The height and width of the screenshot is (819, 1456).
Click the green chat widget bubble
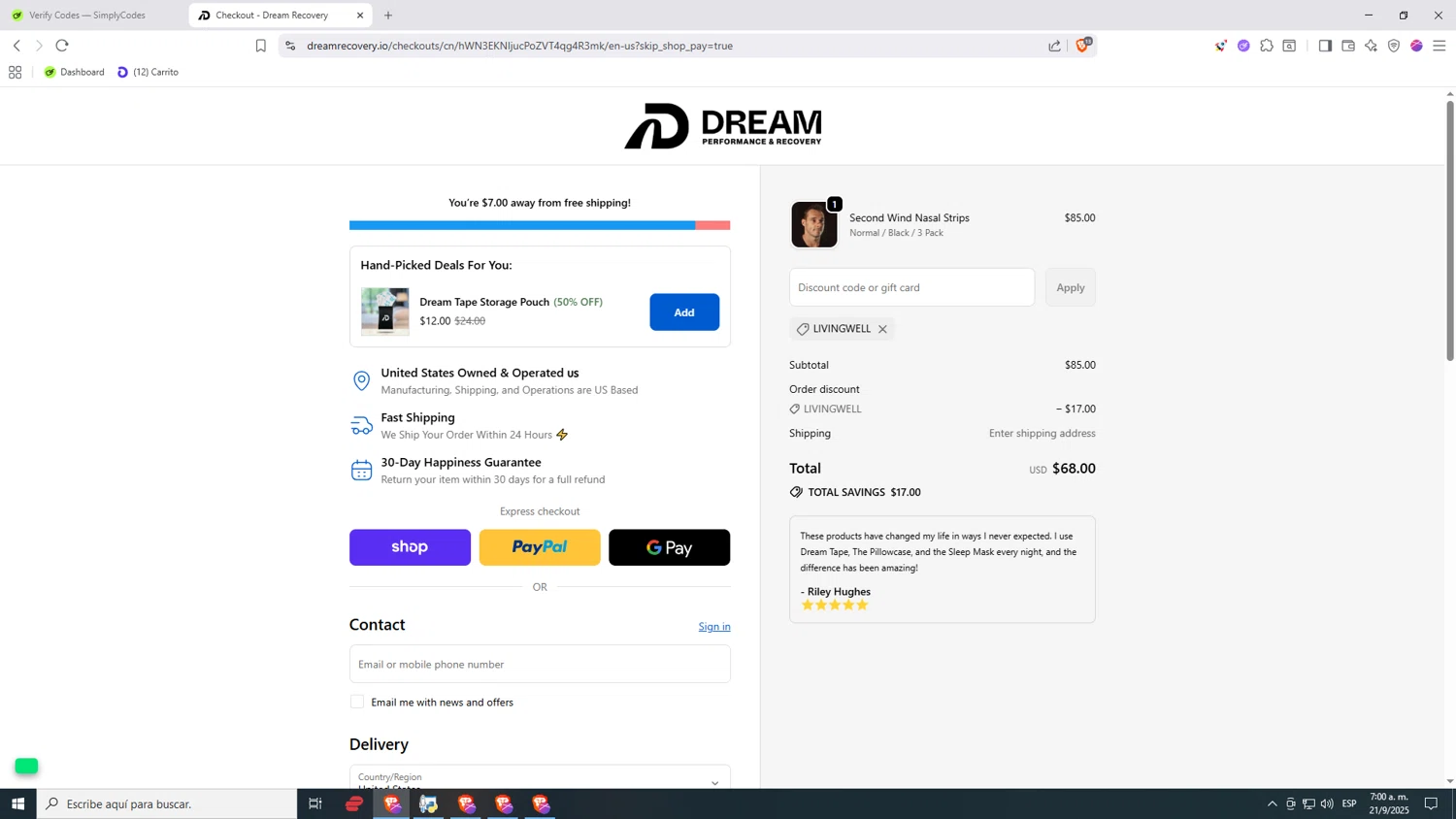pos(26,766)
